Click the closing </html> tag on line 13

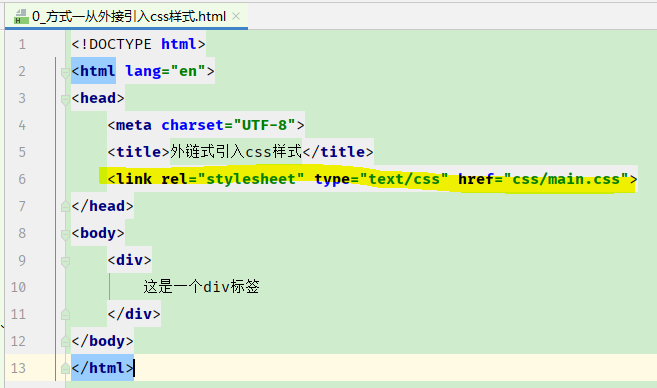tap(103, 368)
